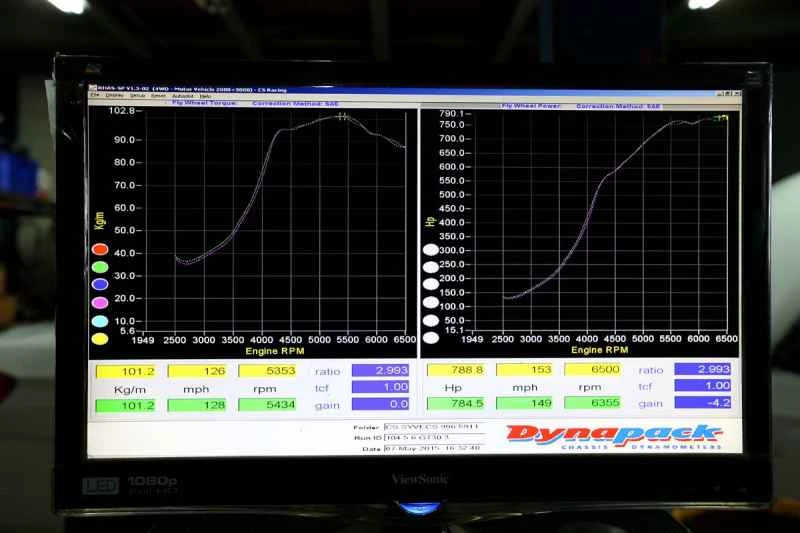Click the Date field

(433, 448)
